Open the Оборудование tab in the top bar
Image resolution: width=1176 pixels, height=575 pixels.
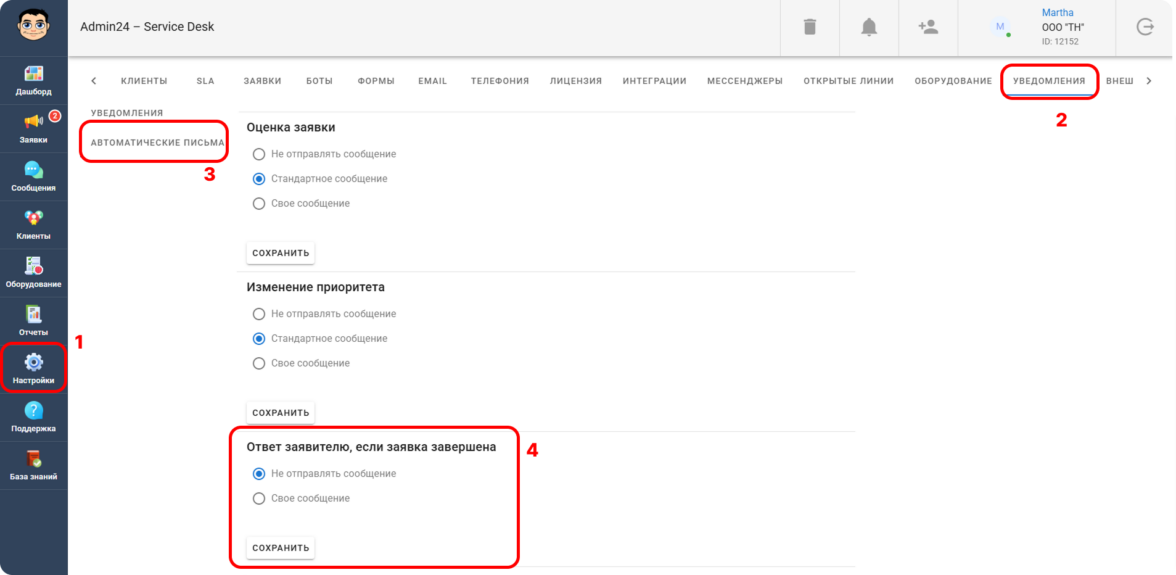953,81
